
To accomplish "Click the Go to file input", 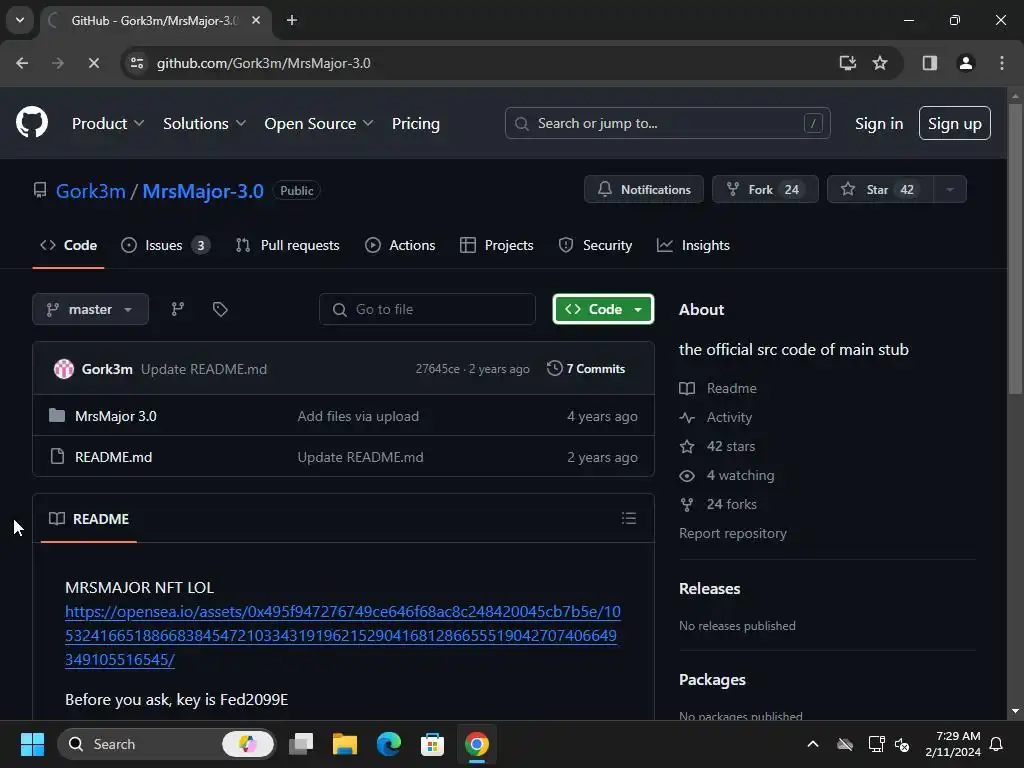I will [x=427, y=309].
